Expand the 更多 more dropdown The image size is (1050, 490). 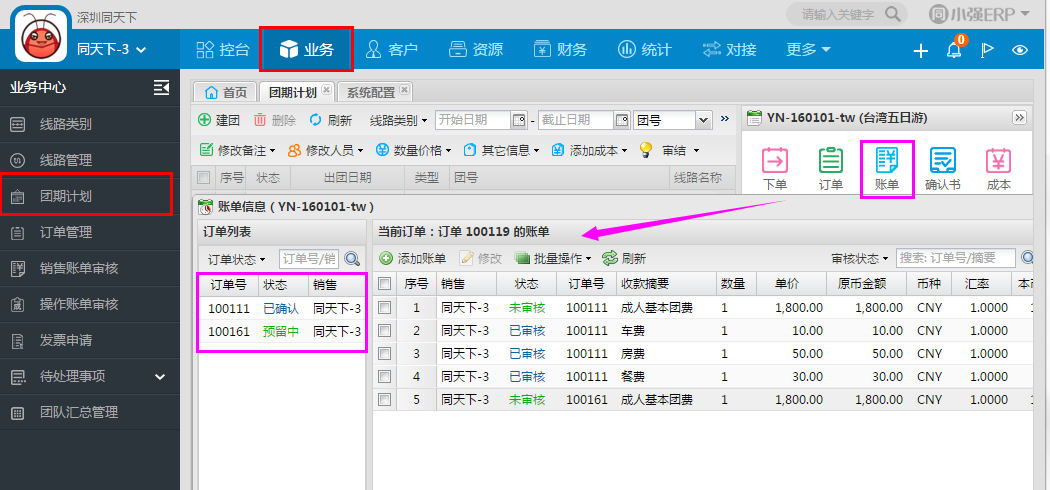808,50
